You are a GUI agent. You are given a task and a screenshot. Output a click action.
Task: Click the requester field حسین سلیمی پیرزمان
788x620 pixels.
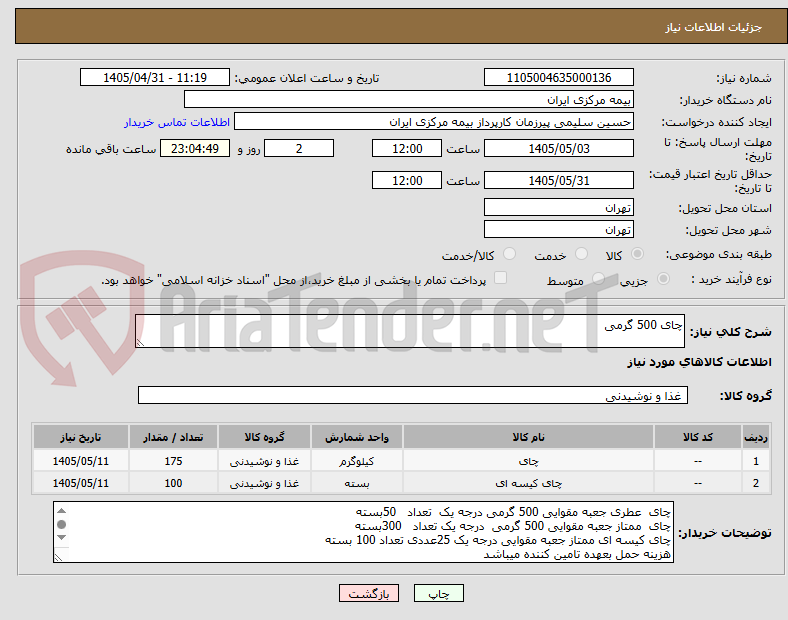click(434, 122)
